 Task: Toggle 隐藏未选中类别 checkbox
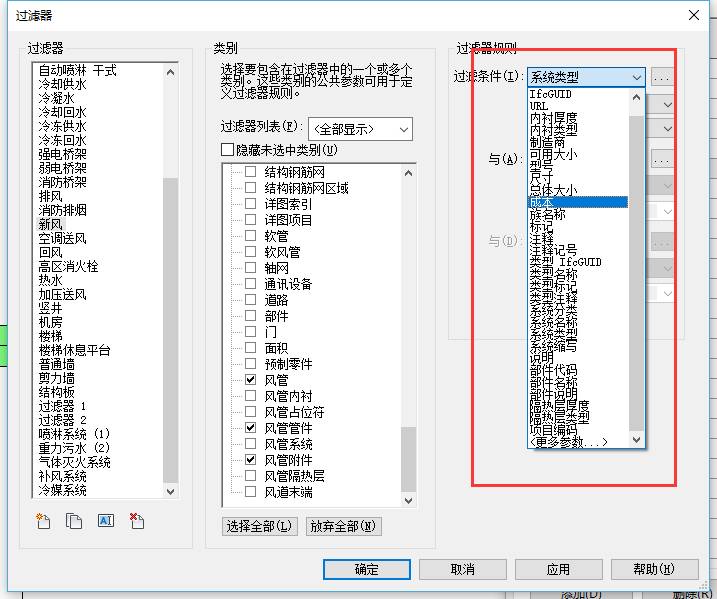[227, 150]
